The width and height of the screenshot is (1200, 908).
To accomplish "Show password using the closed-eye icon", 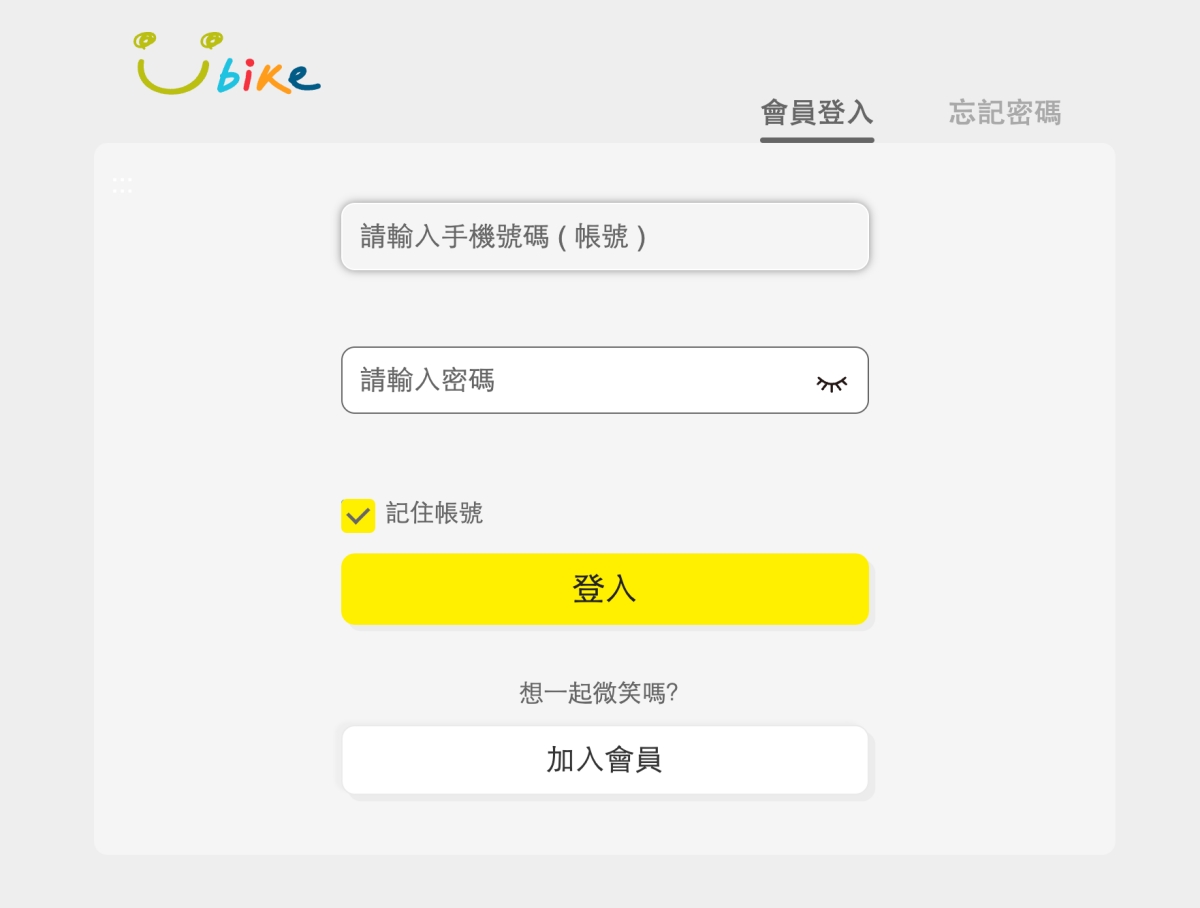I will [831, 382].
